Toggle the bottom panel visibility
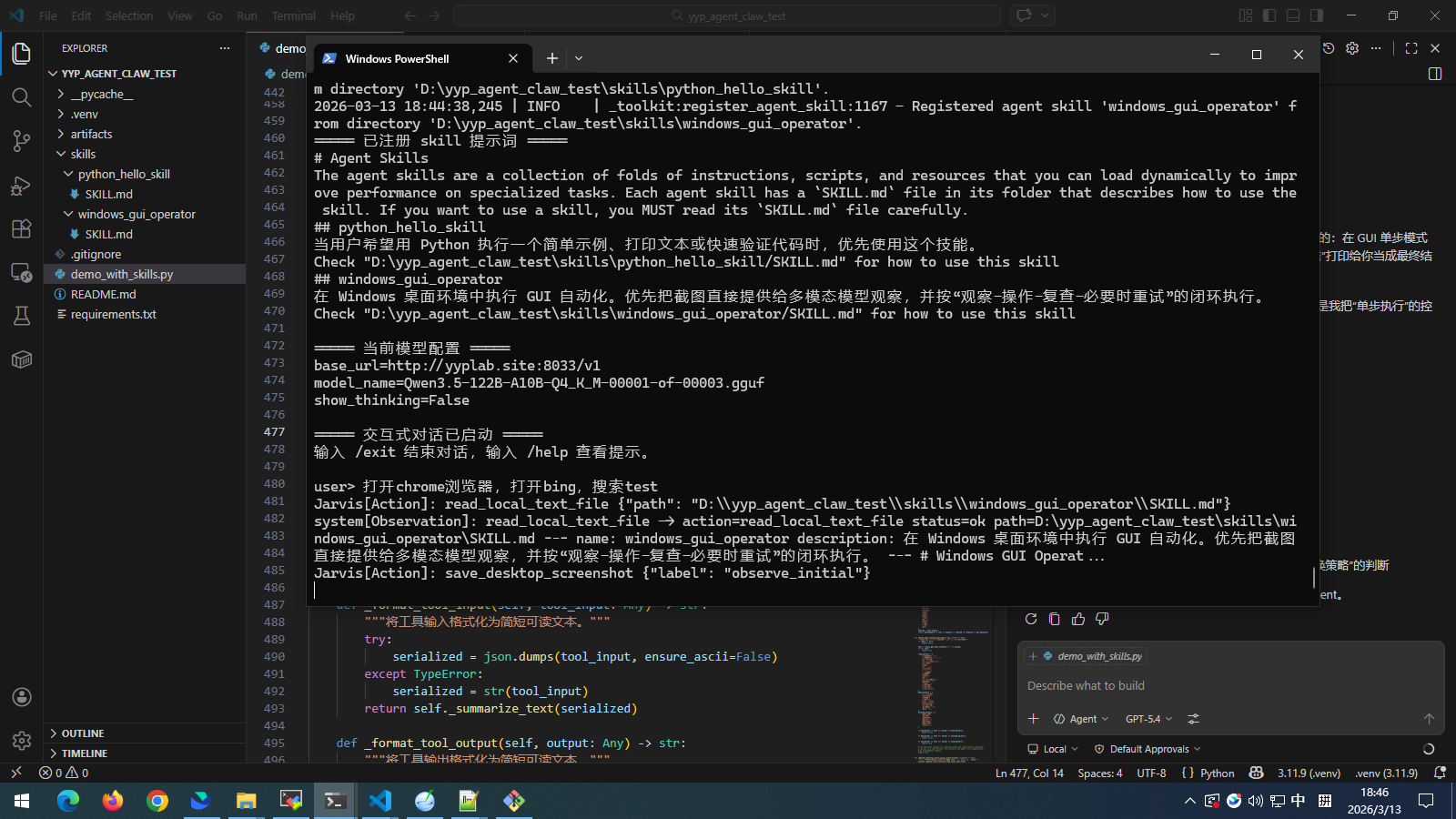This screenshot has height=819, width=1456. pyautogui.click(x=1293, y=15)
